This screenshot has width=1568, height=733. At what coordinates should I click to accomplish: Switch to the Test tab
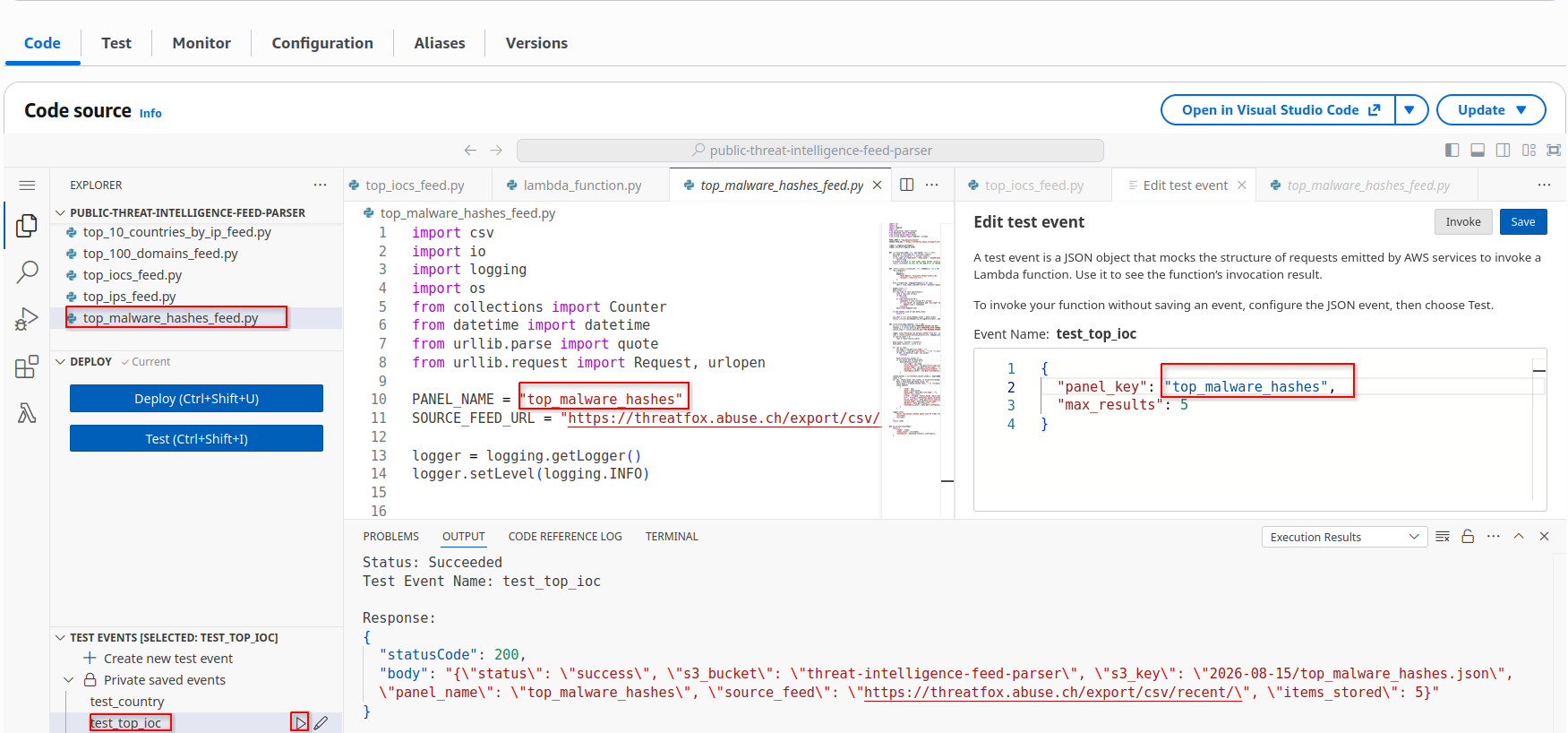[116, 43]
